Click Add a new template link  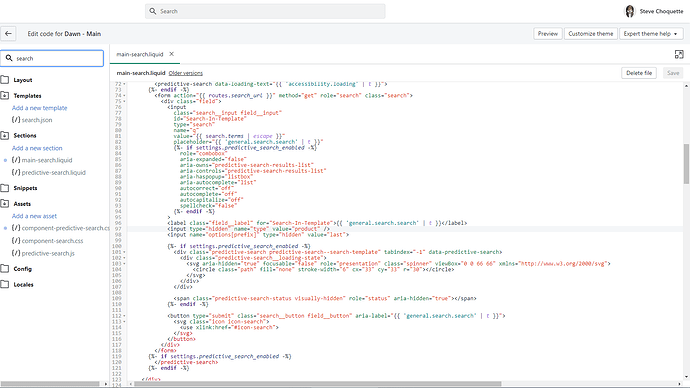tap(40, 108)
